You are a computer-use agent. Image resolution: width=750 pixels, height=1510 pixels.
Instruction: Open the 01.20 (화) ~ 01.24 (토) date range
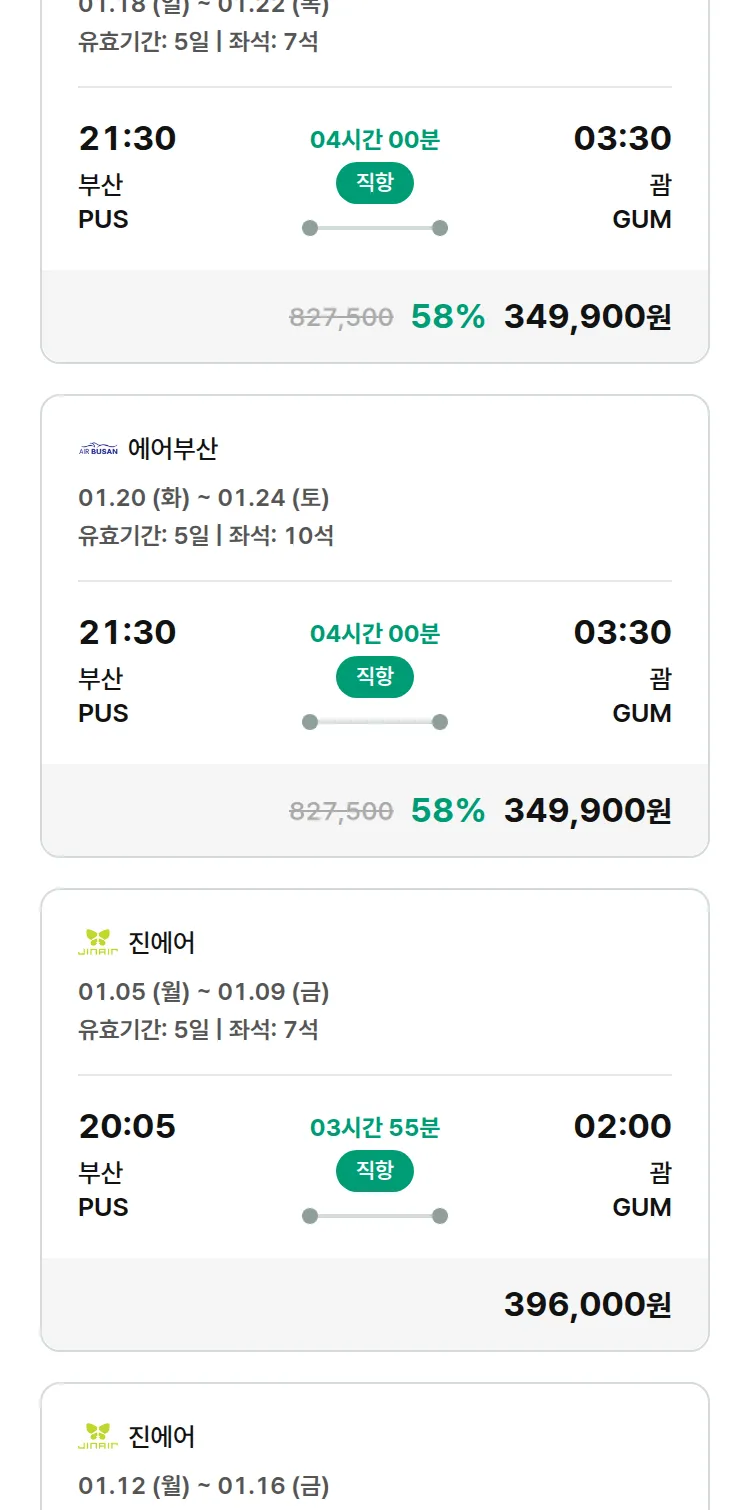click(x=204, y=498)
